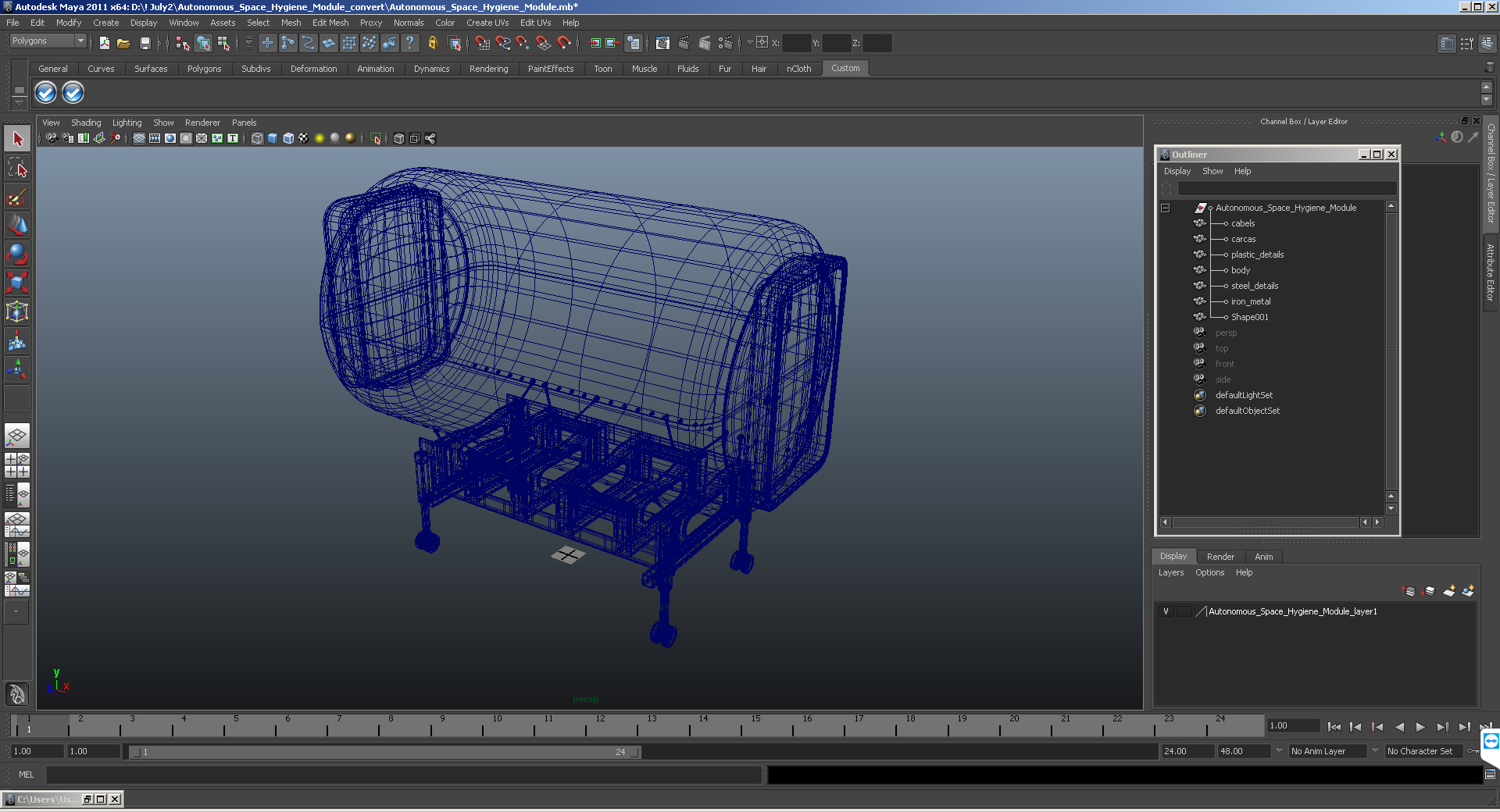The image size is (1500, 812).
Task: Toggle viewport textured checker display
Action: [303, 138]
